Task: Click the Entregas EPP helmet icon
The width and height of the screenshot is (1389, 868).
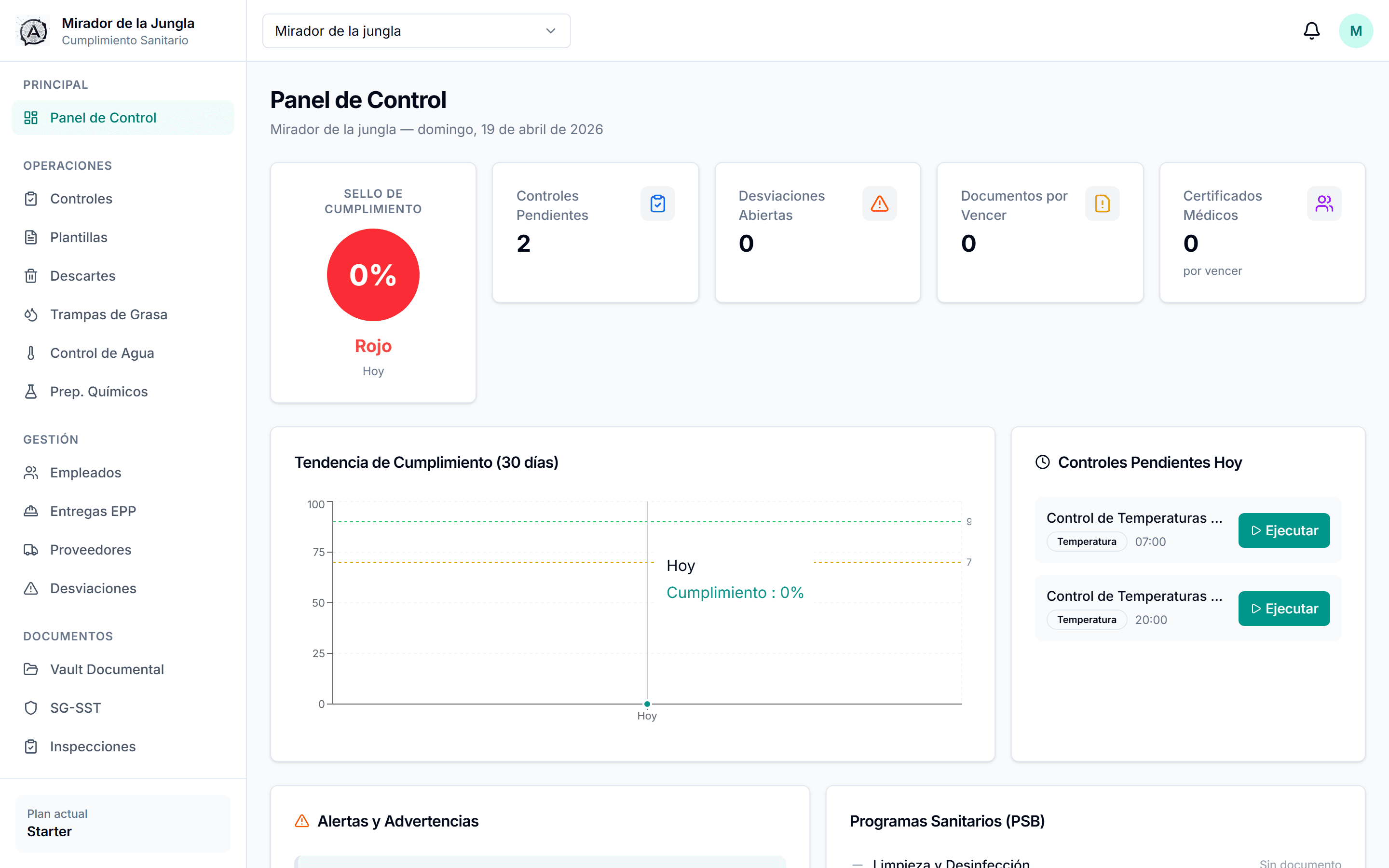Action: click(x=31, y=511)
